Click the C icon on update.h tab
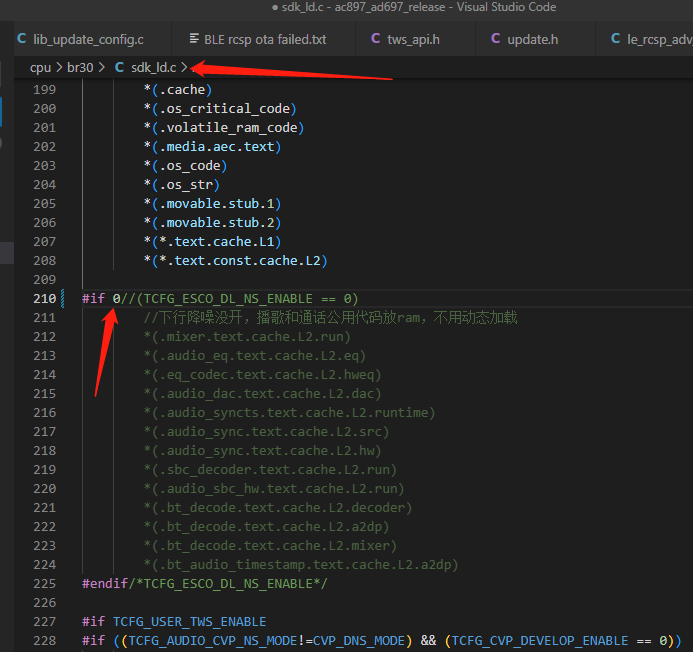693x652 pixels. click(x=495, y=38)
